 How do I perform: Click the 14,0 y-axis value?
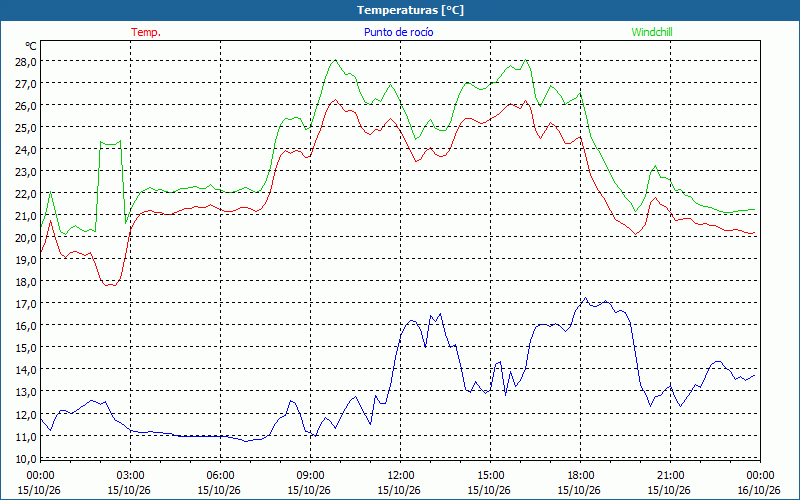tap(25, 369)
